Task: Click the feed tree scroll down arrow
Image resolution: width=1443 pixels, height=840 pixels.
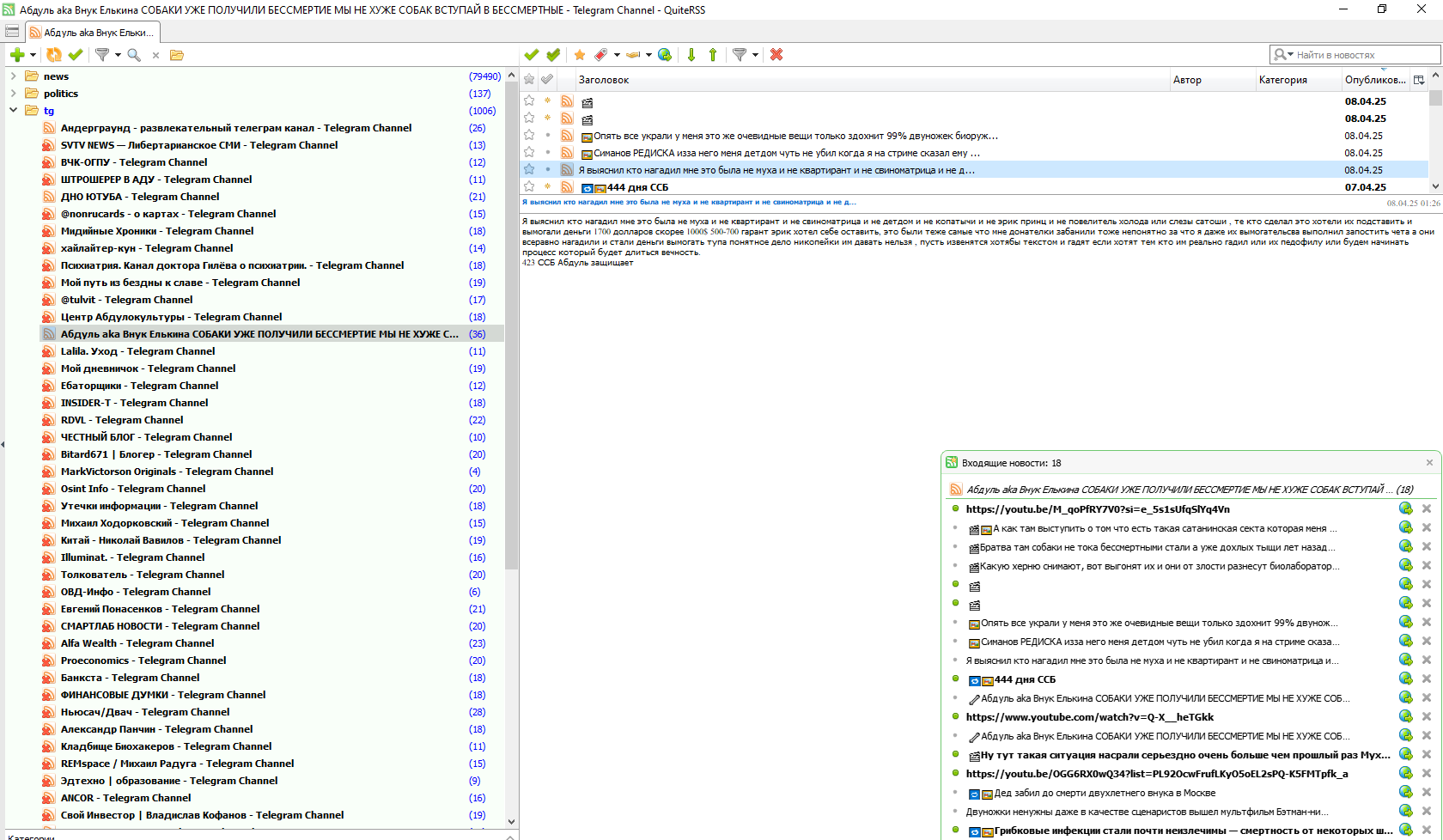Action: [512, 822]
